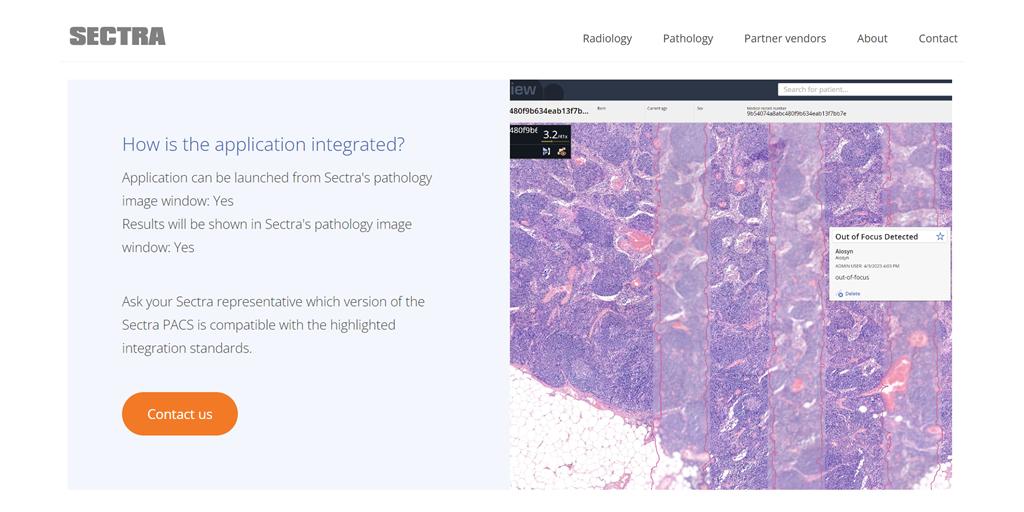The image size is (1024, 512).
Task: Open the About page
Action: pyautogui.click(x=872, y=38)
